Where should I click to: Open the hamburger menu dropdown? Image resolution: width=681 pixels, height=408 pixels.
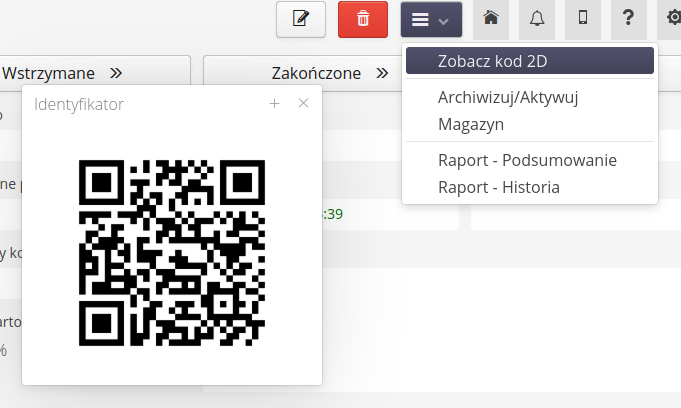431,19
